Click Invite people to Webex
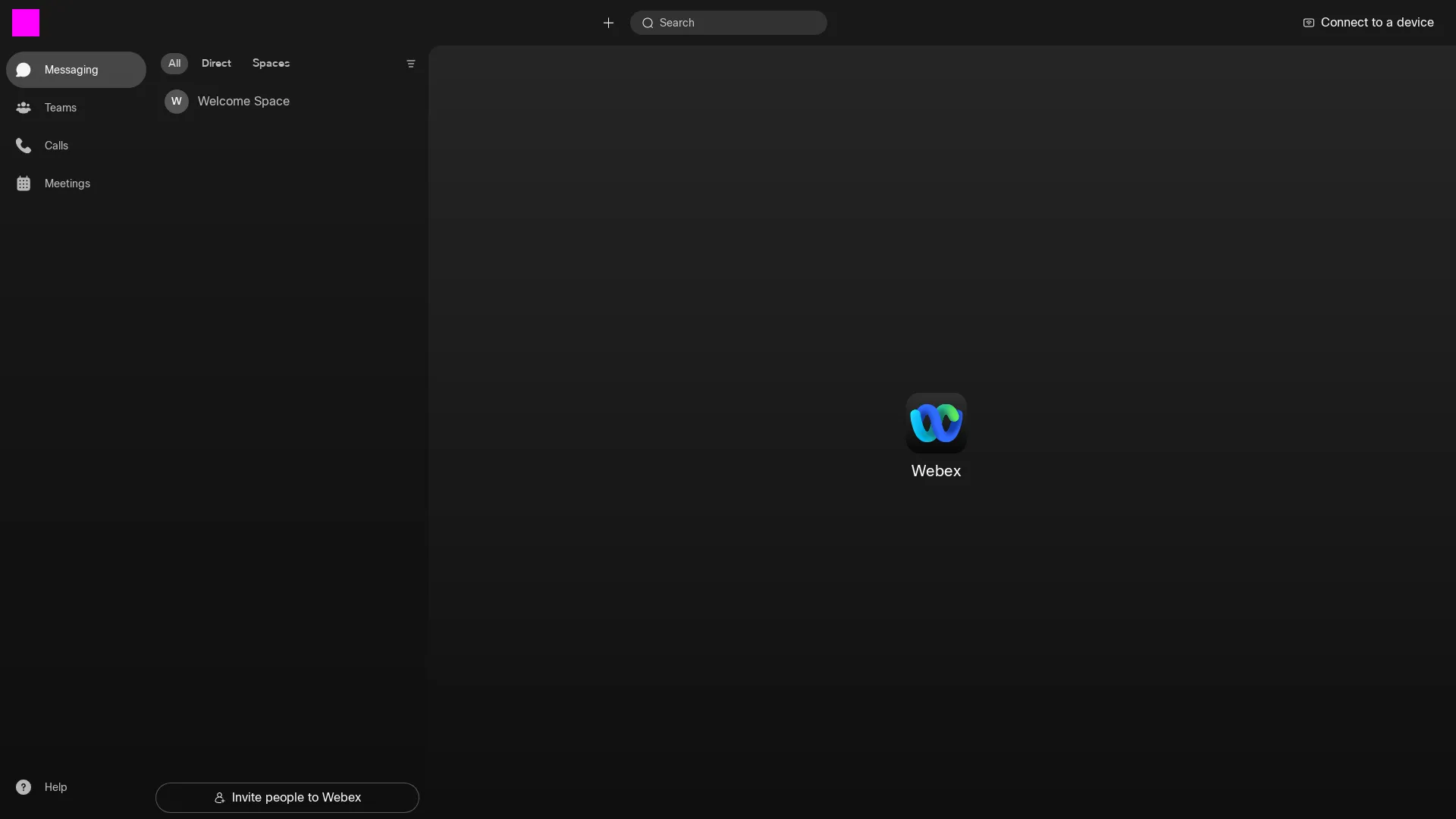This screenshot has width=1456, height=819. click(287, 798)
